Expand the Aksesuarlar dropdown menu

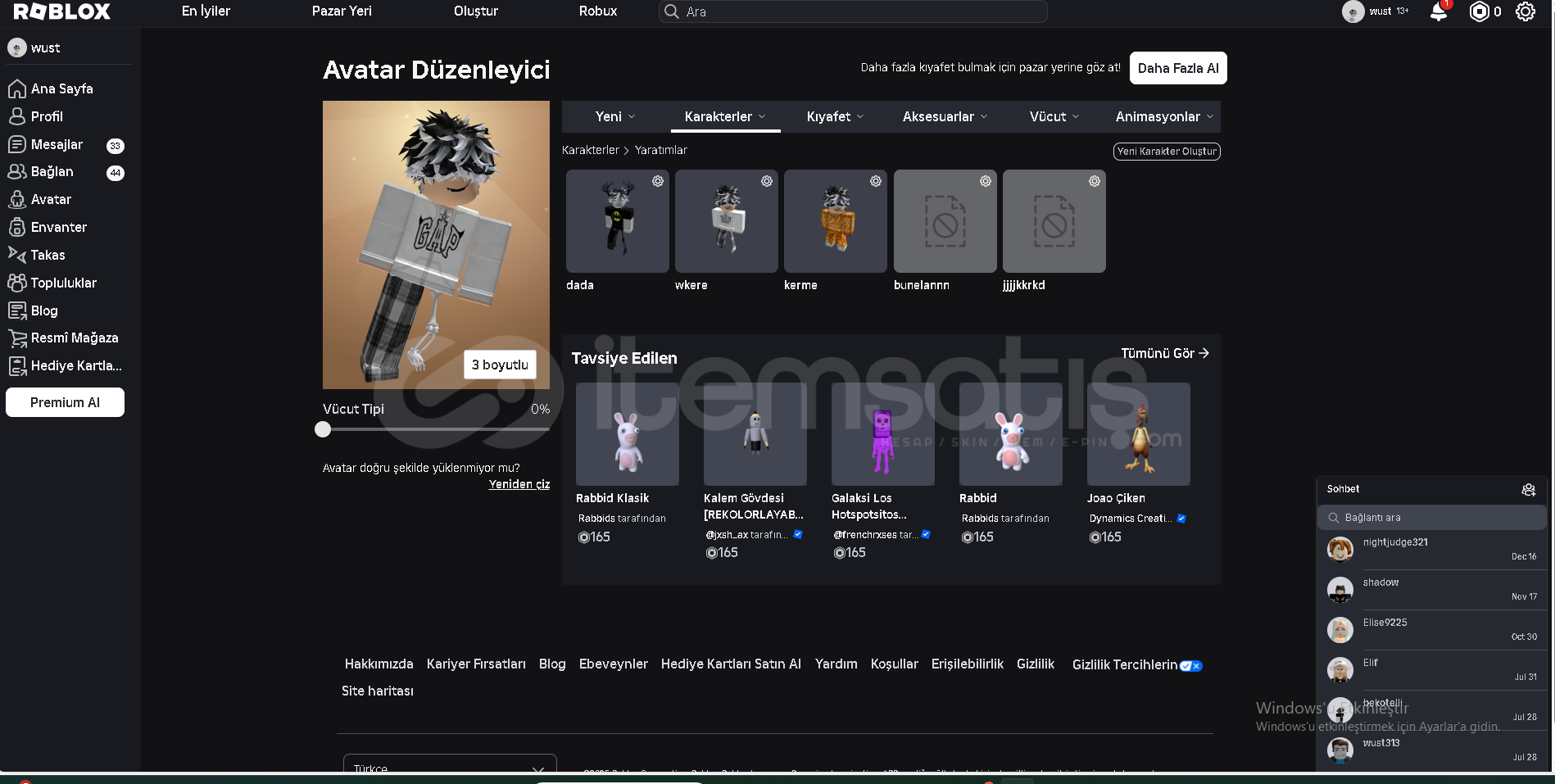(x=945, y=116)
